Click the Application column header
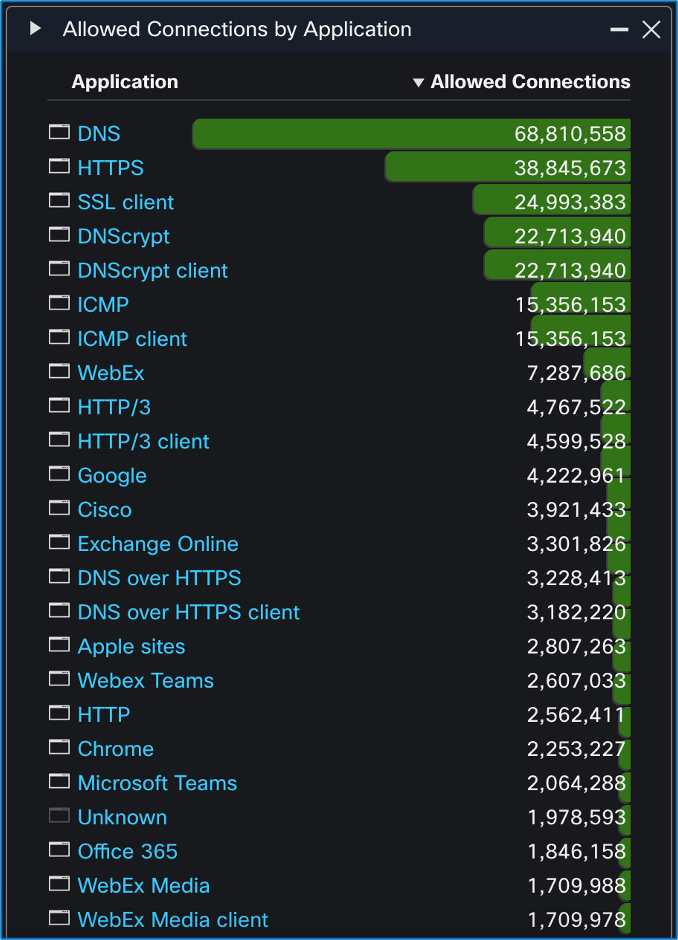678x940 pixels. coord(125,82)
